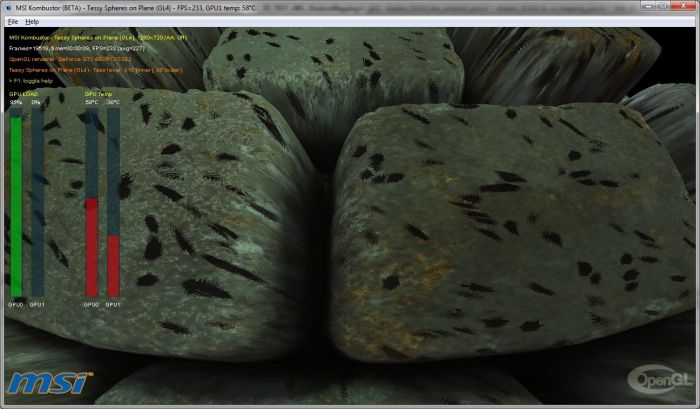700x409 pixels.
Task: Click the red GPU1 temperature bar
Action: click(113, 266)
